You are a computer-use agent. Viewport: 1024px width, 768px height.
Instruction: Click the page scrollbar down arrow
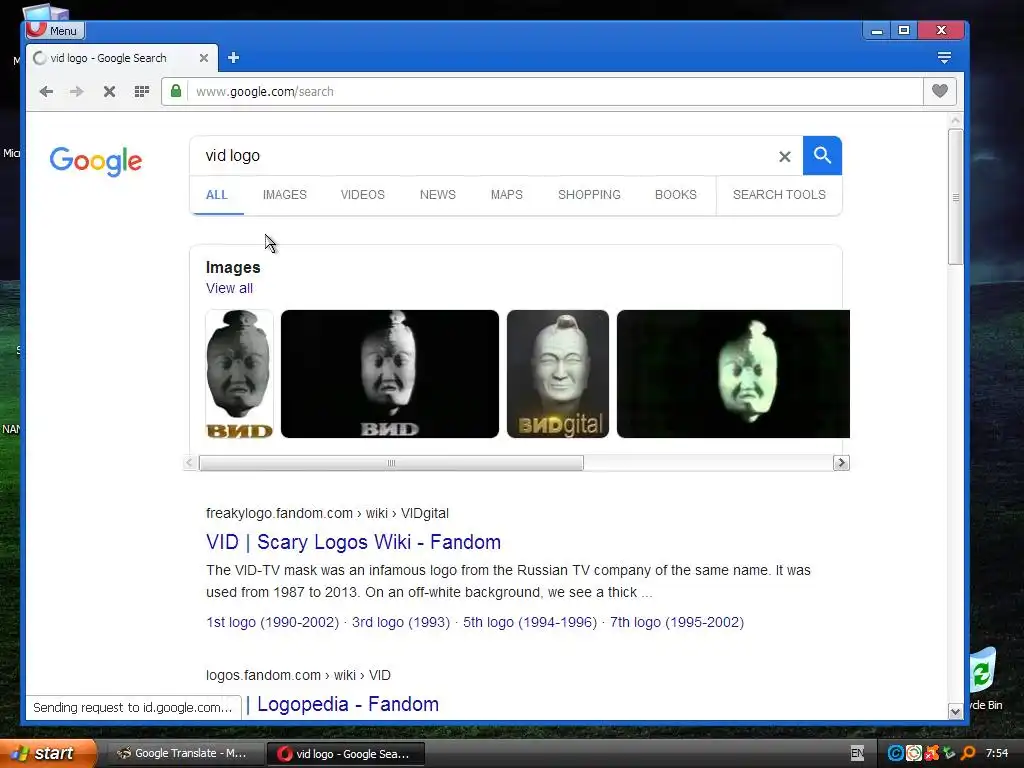pos(955,712)
